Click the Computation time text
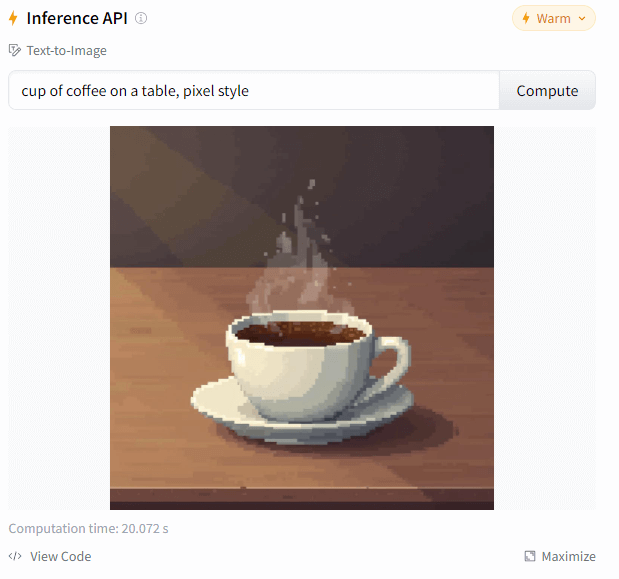 coord(88,528)
